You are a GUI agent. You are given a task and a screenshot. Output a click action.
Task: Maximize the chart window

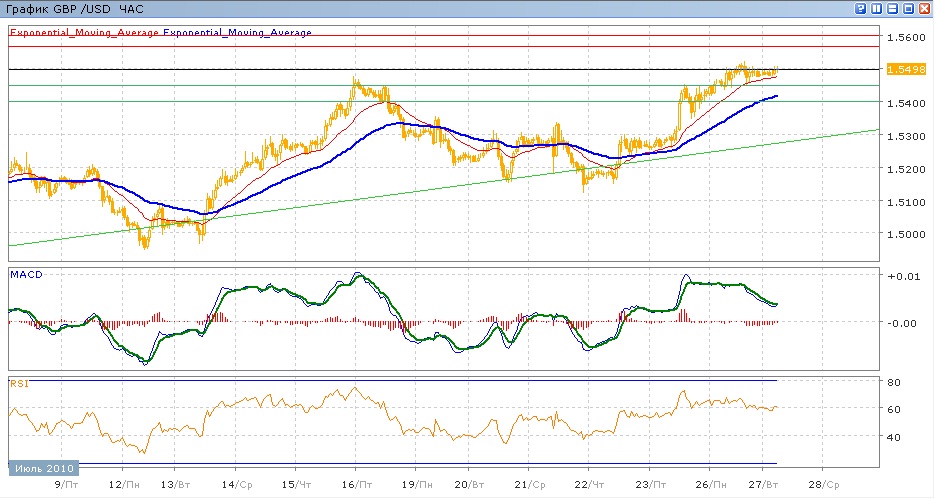pos(909,8)
